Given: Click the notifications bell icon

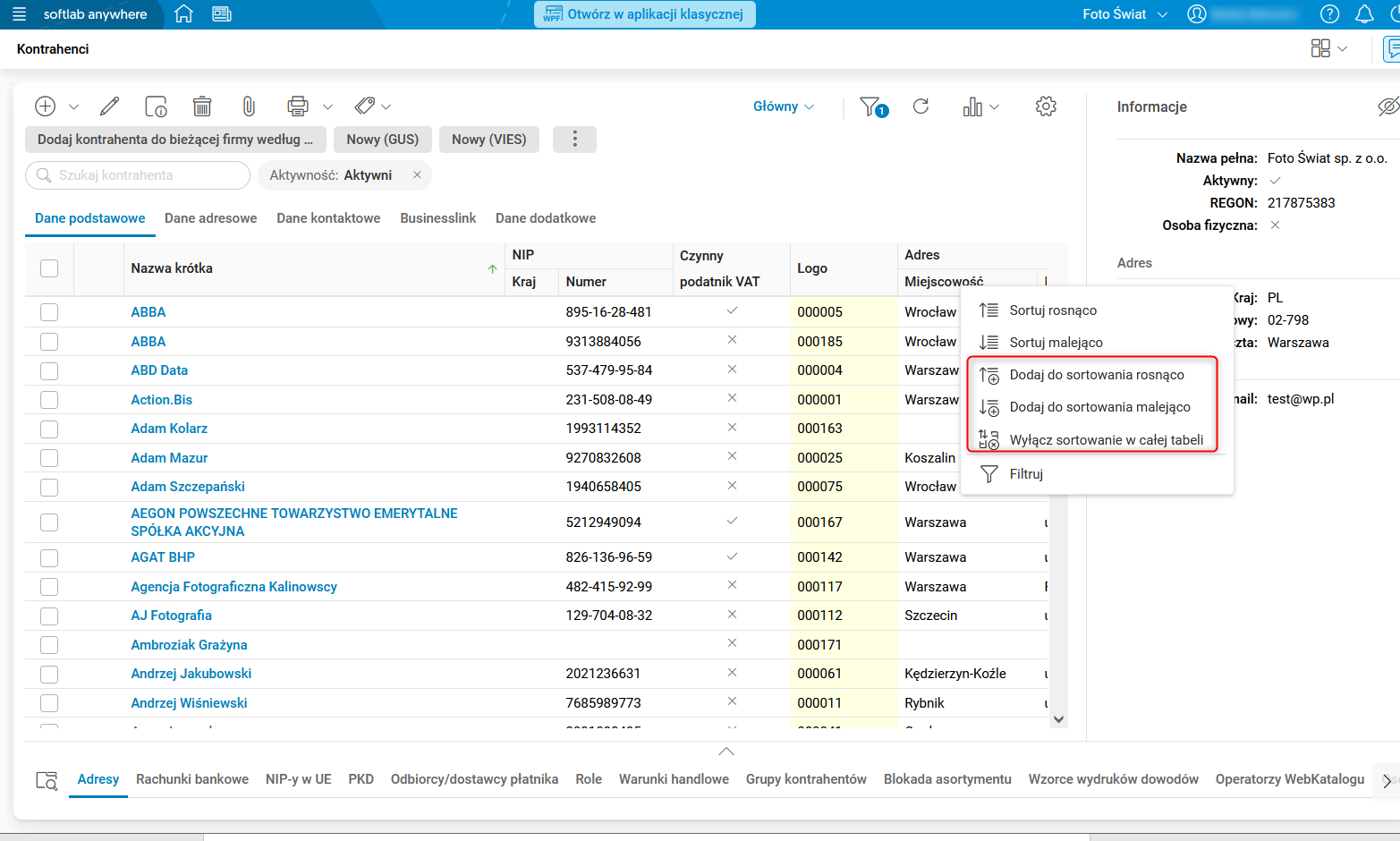Looking at the screenshot, I should (1364, 14).
